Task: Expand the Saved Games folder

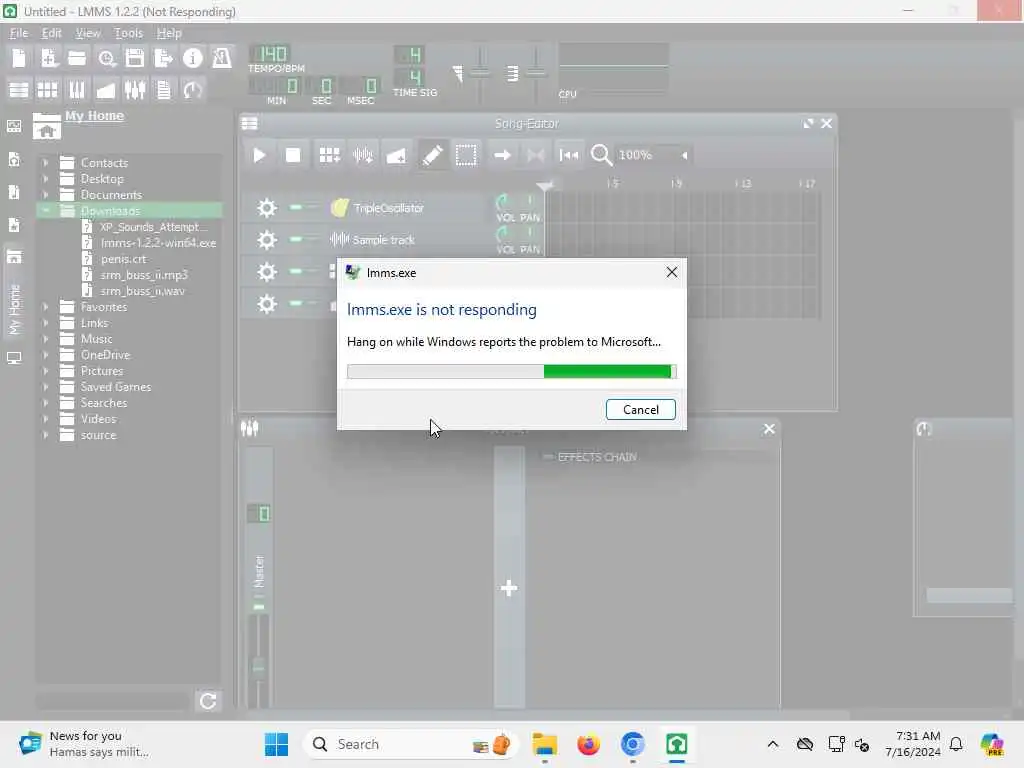Action: pyautogui.click(x=45, y=387)
